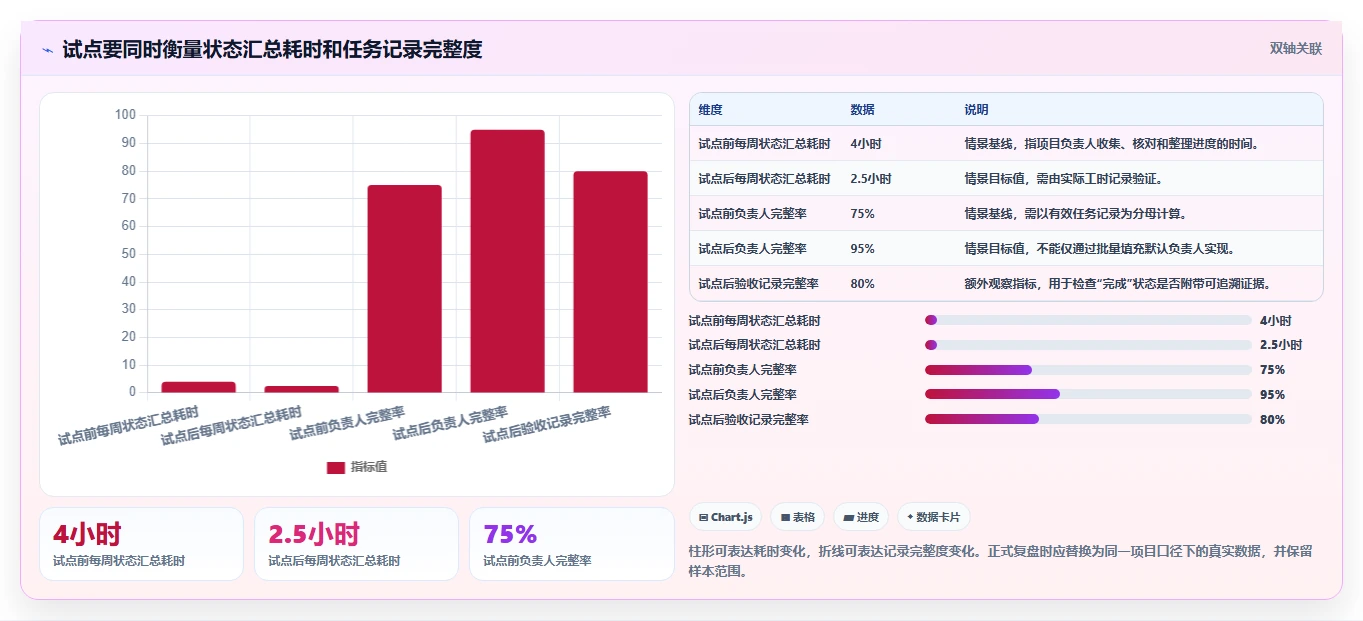Image resolution: width=1363 pixels, height=621 pixels.
Task: Click table note 情景基线，指项目负责人收集、核对和整理进度的时间
Action: 1111,144
